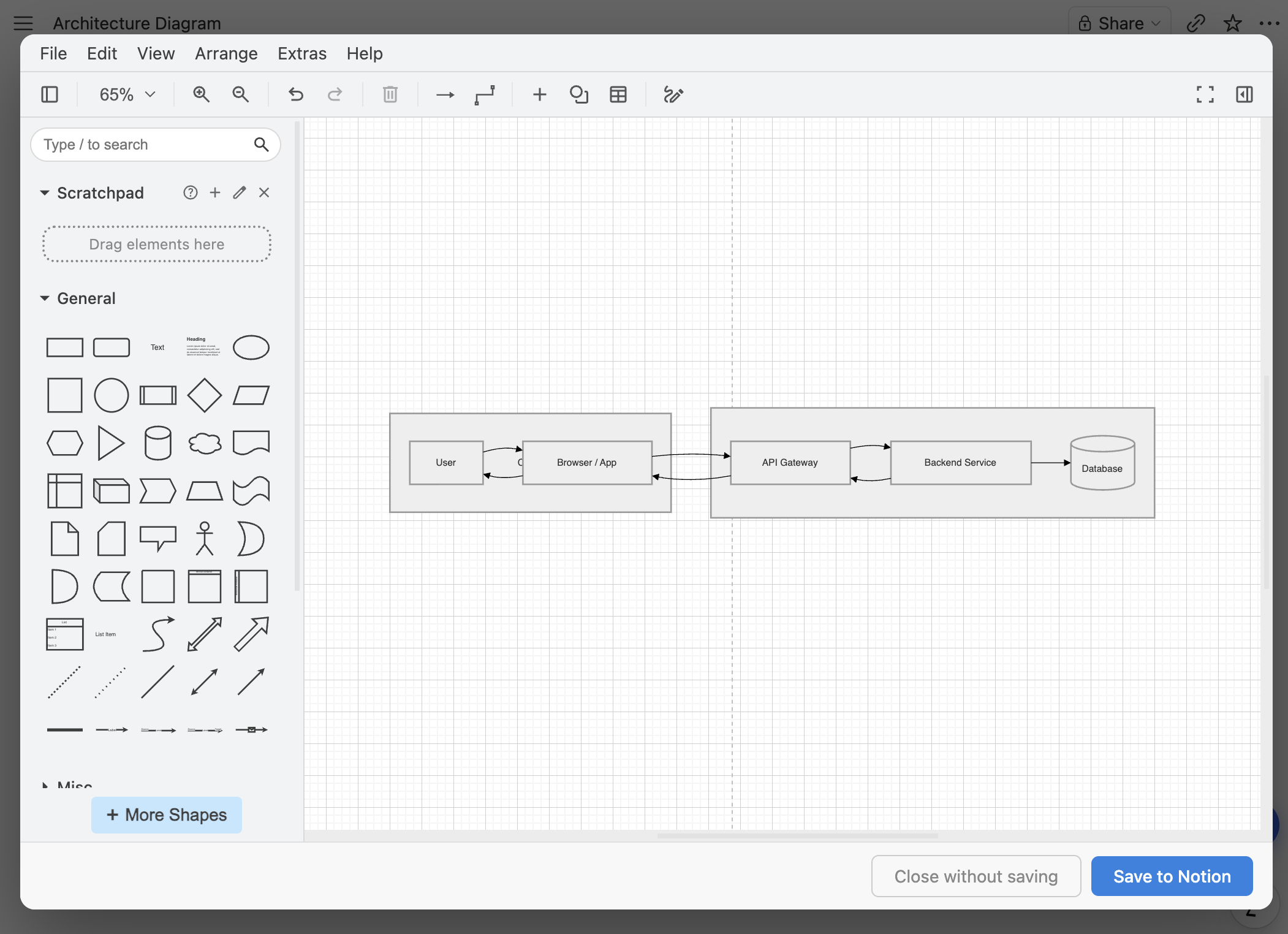Activate the freehand drawing tool

coord(673,94)
